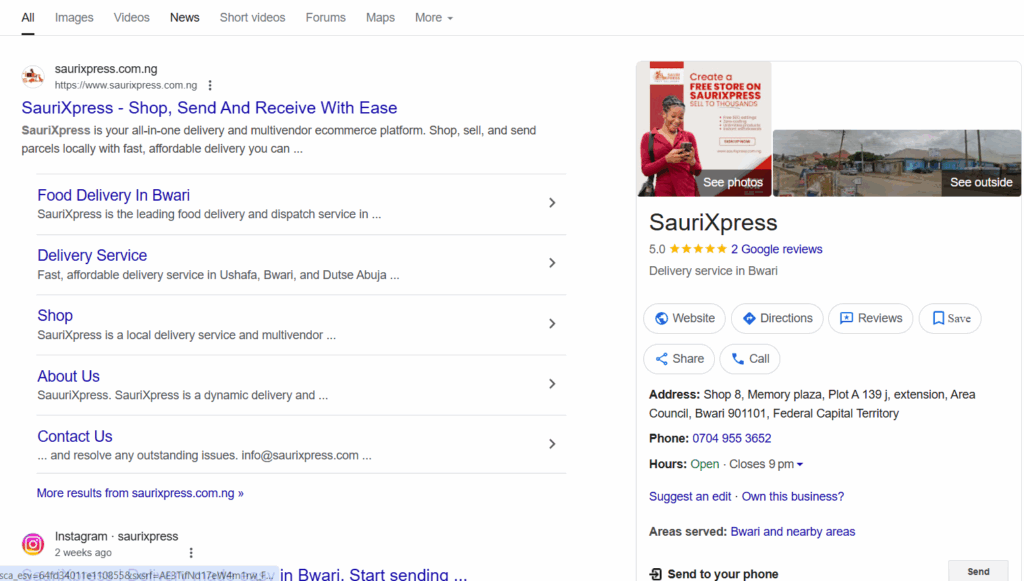Switch to the Short videos tab

click(x=252, y=18)
